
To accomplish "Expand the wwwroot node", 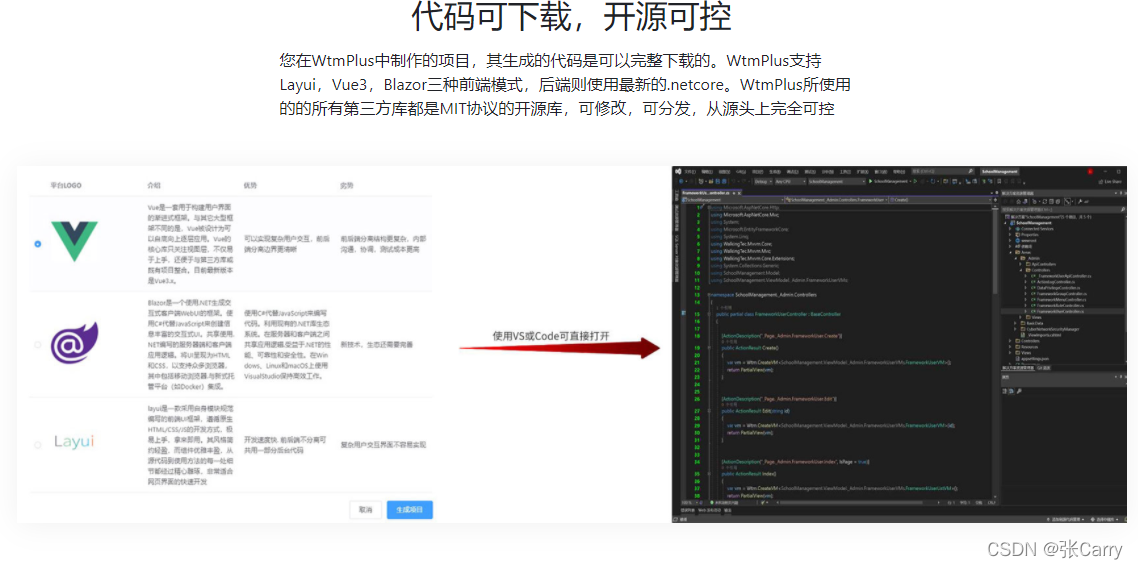I will click(1010, 240).
